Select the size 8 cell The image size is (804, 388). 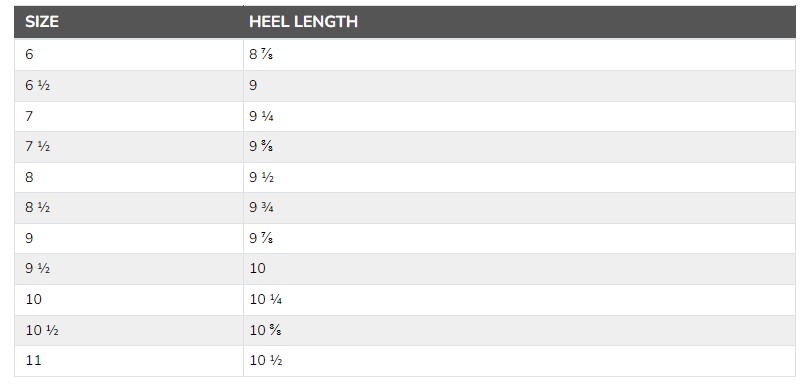(x=129, y=177)
